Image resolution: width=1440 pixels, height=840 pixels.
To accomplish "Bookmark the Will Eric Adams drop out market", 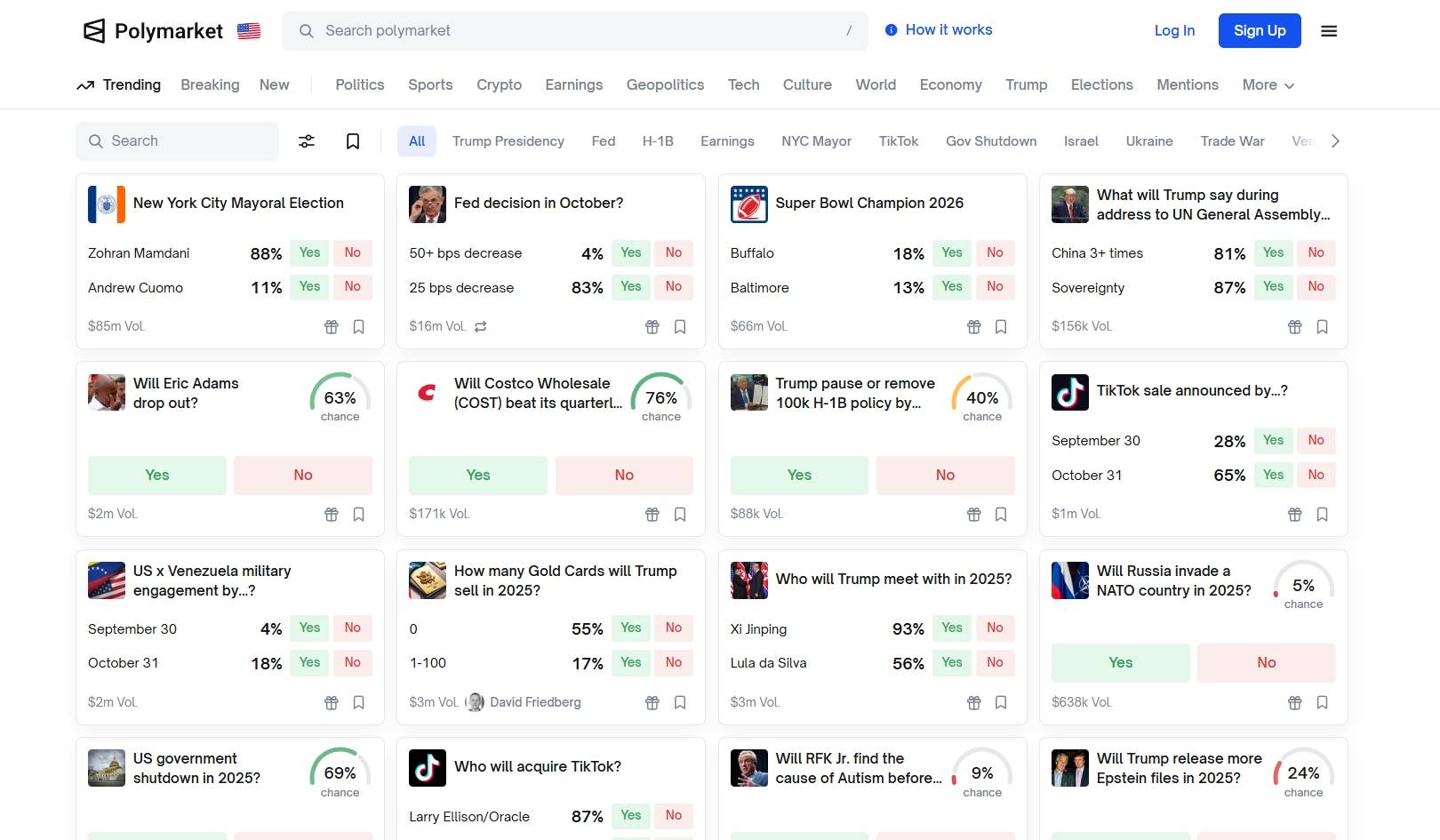I will (x=359, y=515).
